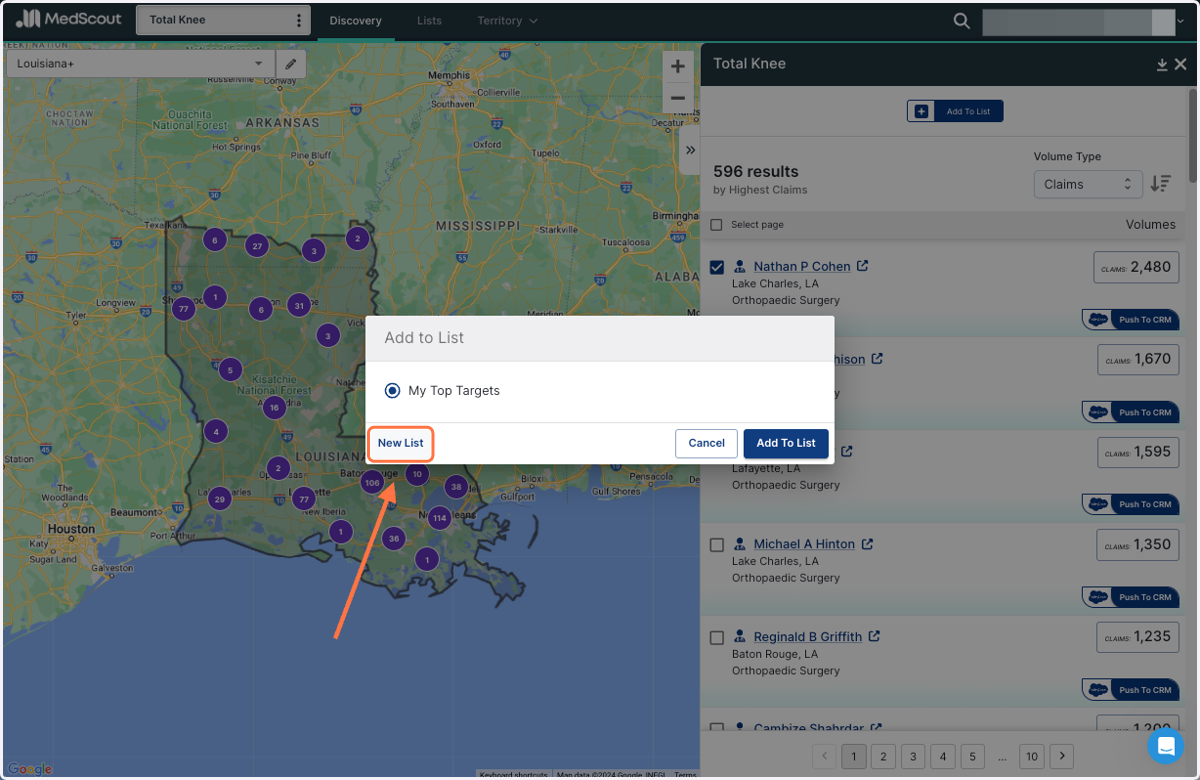Click the map cluster marker 31
This screenshot has width=1200, height=780.
[298, 305]
